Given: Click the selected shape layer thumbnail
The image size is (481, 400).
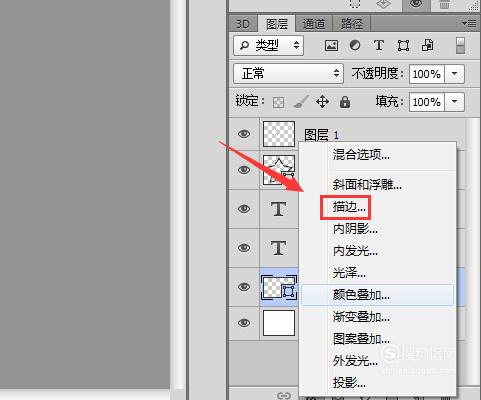Looking at the screenshot, I should point(279,287).
